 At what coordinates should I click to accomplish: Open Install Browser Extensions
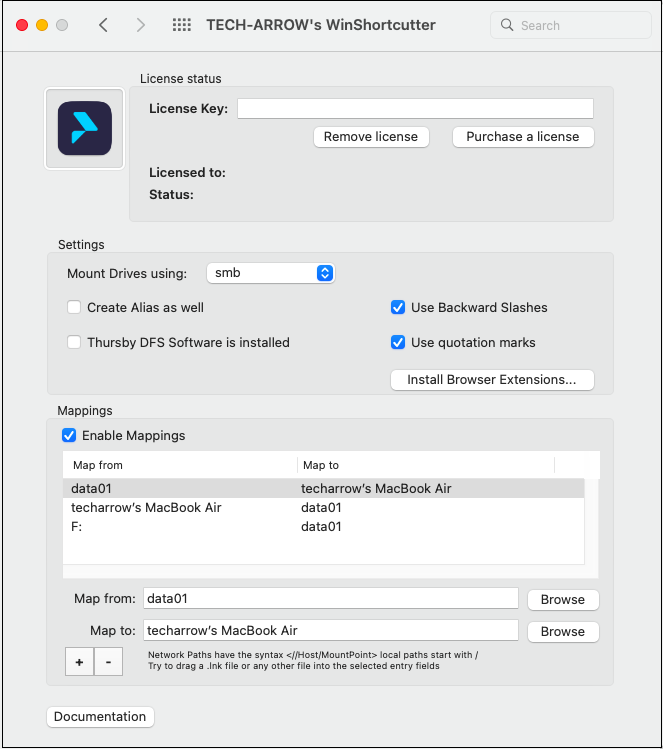pyautogui.click(x=491, y=380)
